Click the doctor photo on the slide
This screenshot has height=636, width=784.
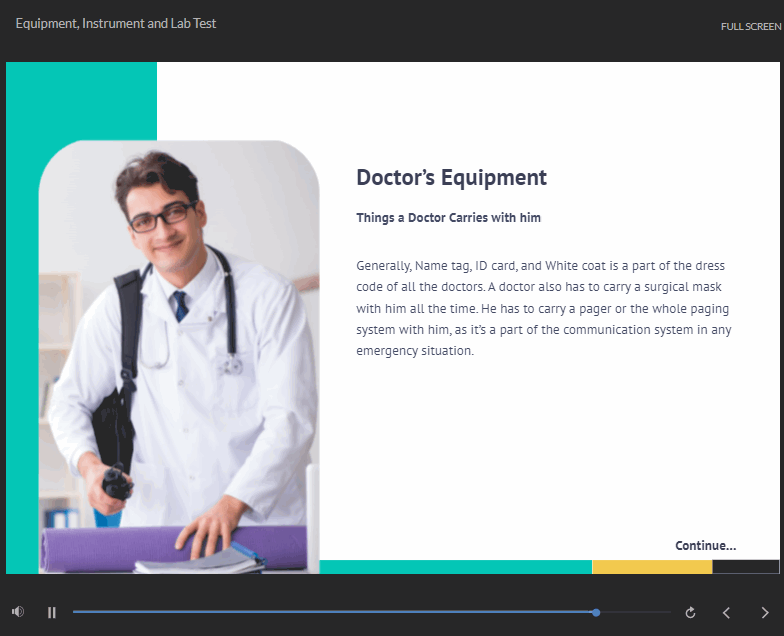(x=179, y=356)
